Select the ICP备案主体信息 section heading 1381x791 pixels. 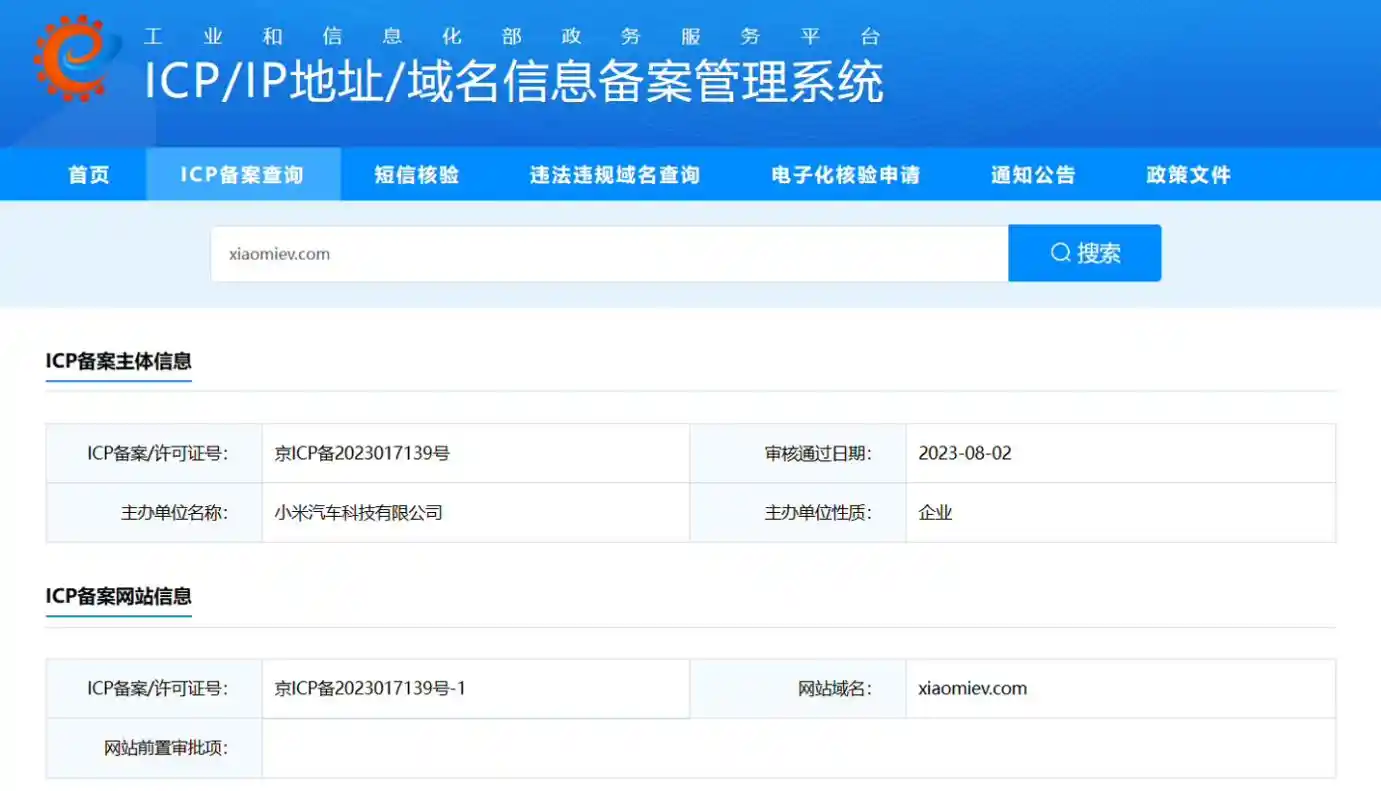[x=118, y=362]
